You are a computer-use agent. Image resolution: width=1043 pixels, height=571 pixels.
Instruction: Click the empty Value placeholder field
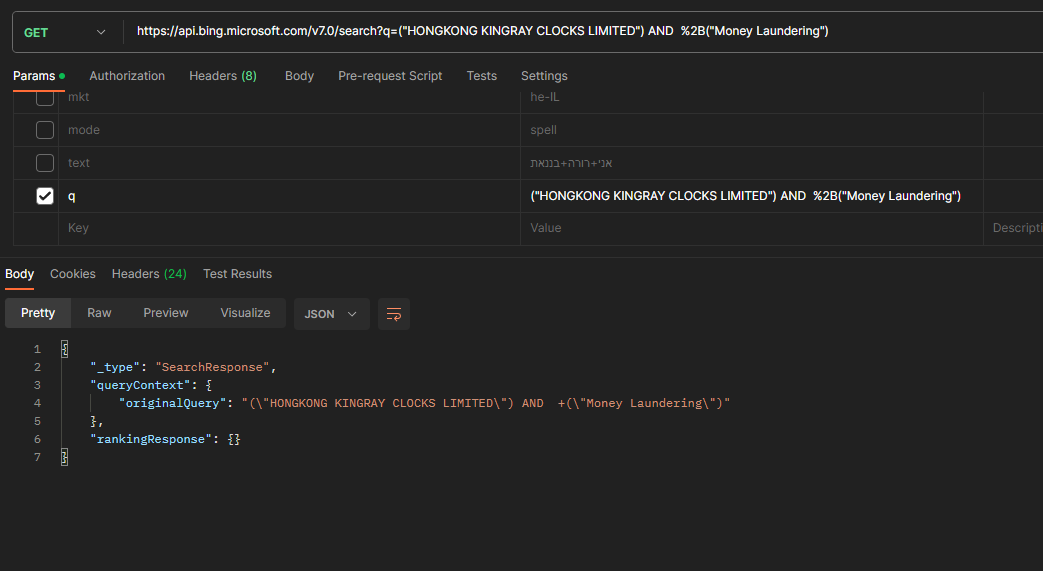point(752,228)
